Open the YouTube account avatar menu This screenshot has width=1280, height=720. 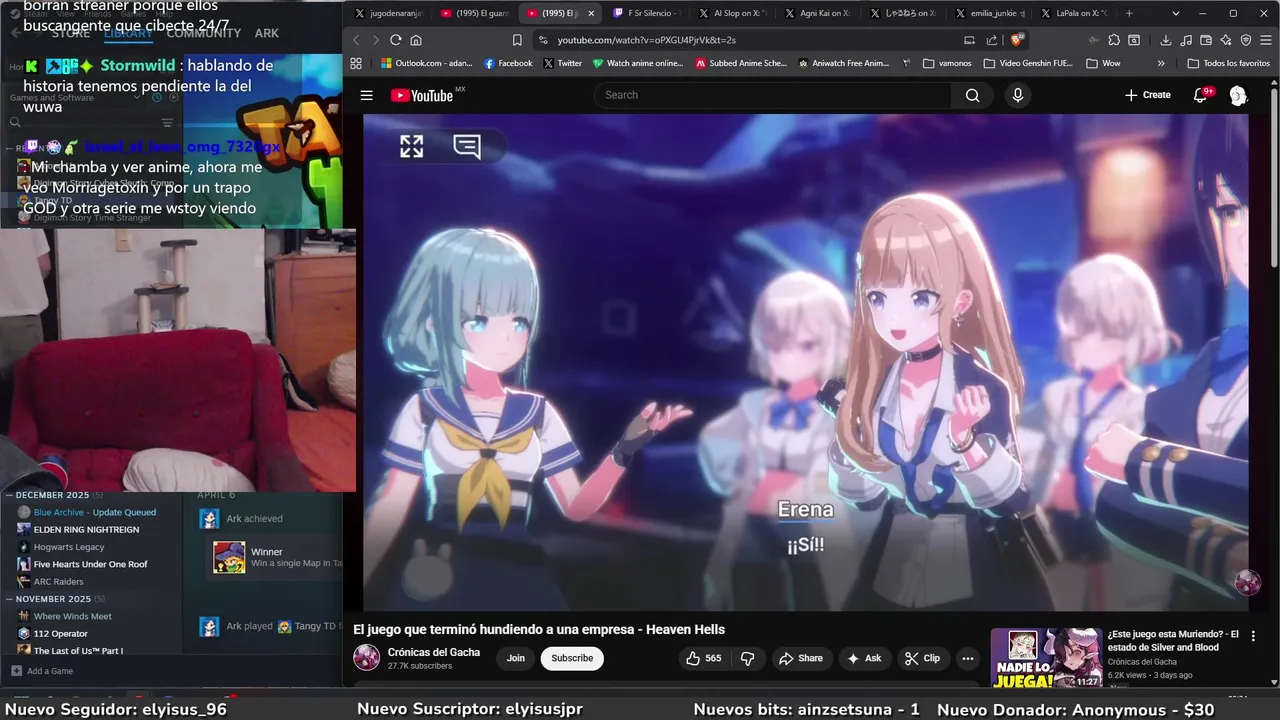click(1238, 95)
